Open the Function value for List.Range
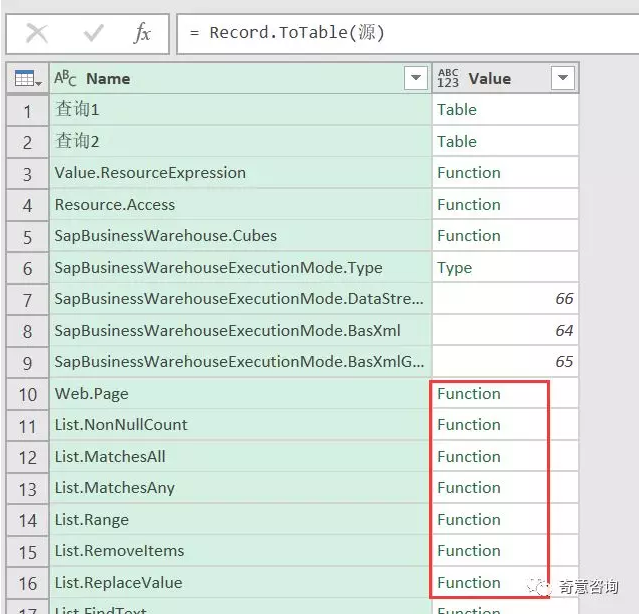The height and width of the screenshot is (614, 640). tap(469, 519)
